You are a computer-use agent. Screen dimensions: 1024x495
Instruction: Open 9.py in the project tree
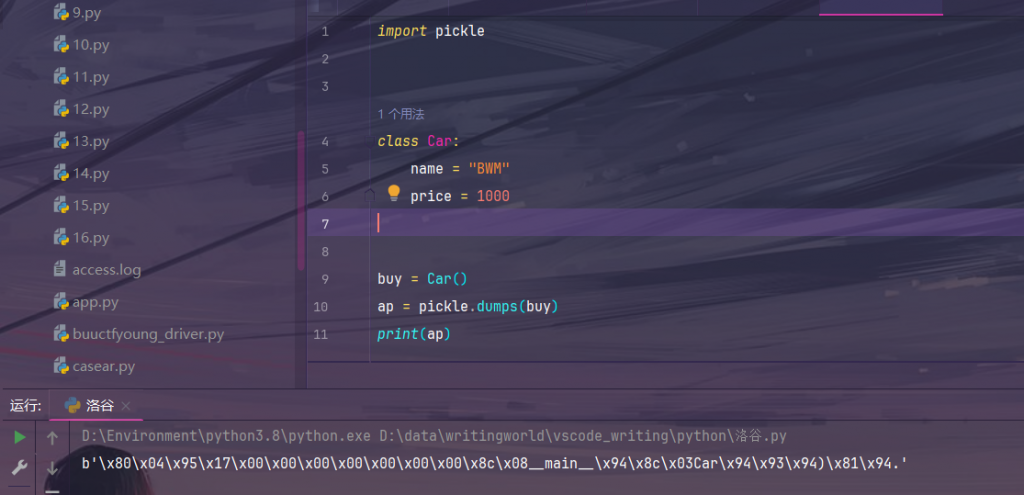77,12
